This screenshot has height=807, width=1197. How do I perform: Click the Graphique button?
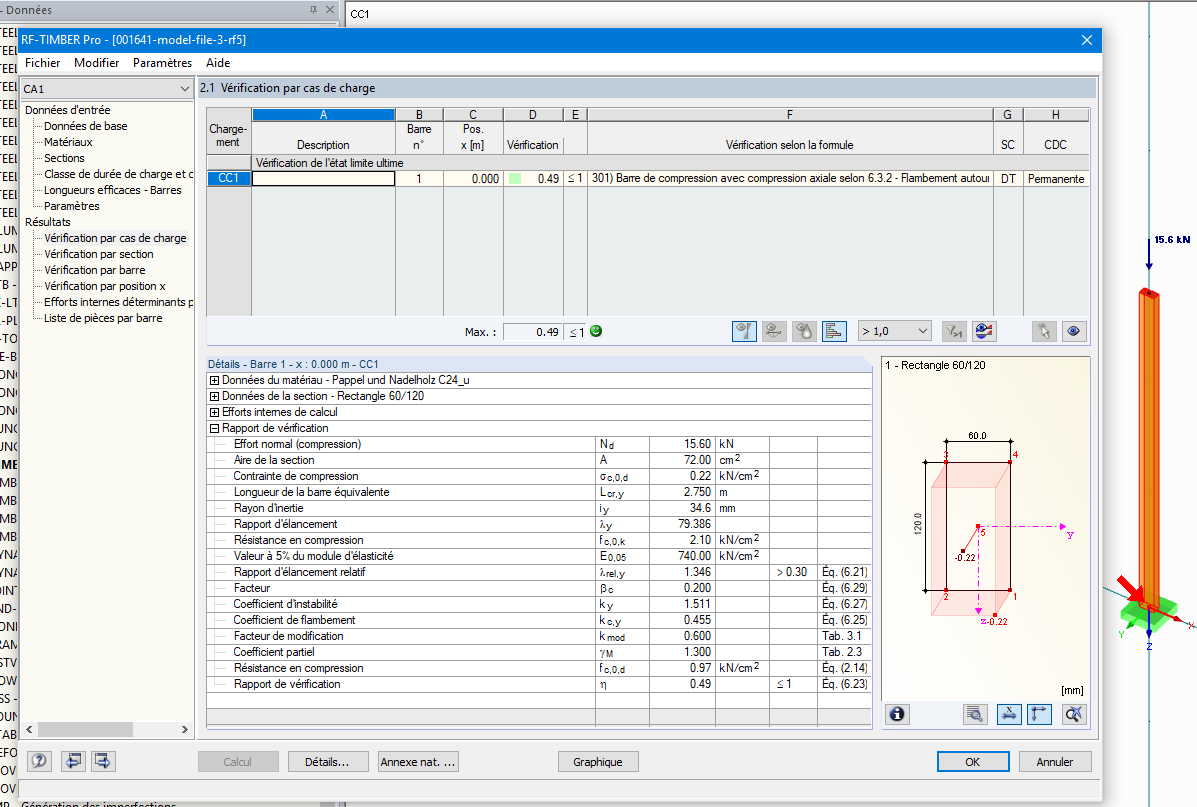[x=598, y=762]
